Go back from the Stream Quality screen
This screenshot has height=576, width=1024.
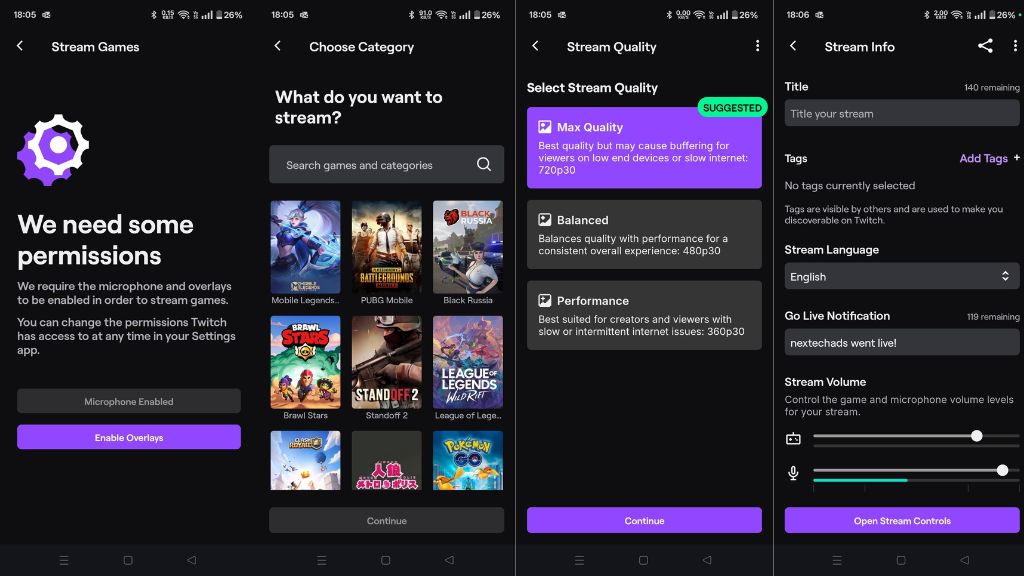click(x=536, y=46)
